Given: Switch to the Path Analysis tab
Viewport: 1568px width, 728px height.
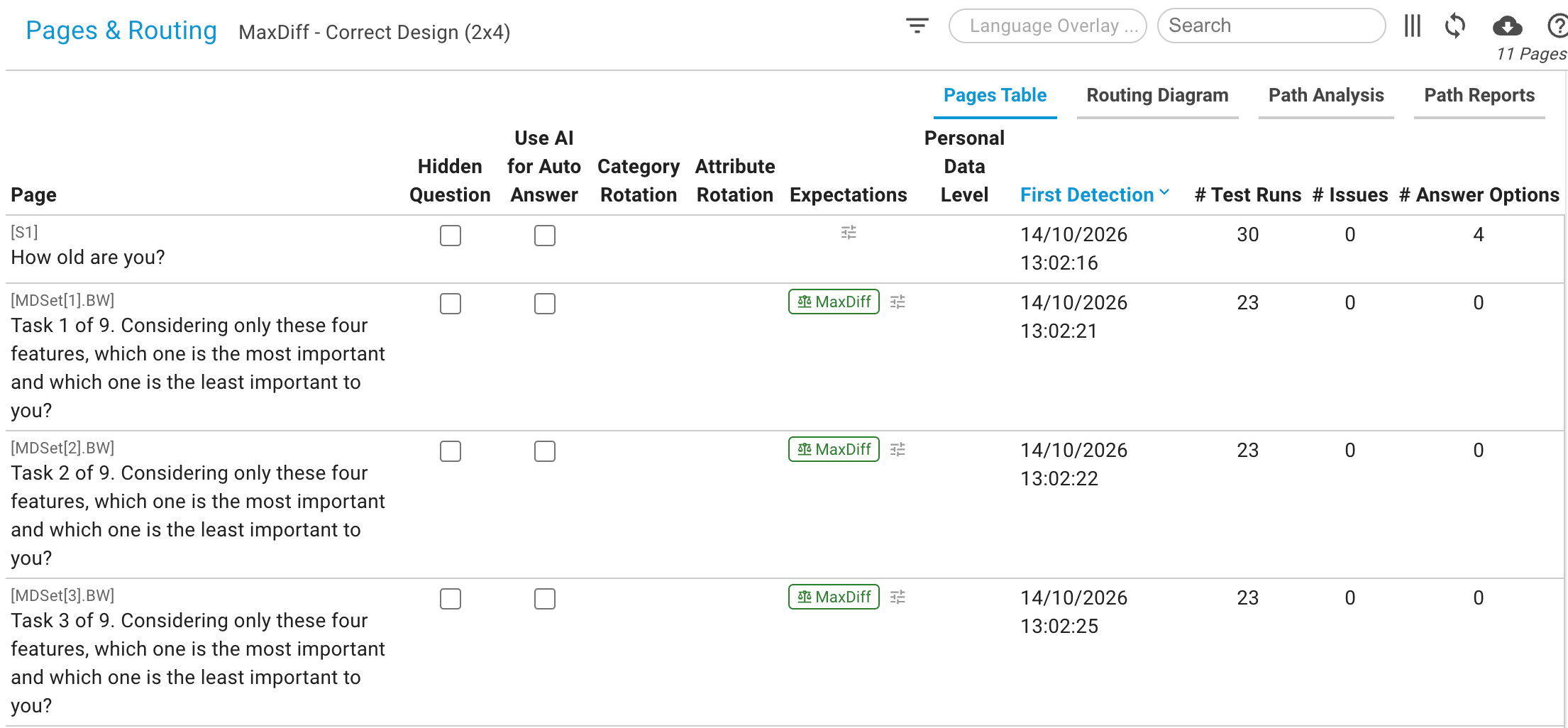Looking at the screenshot, I should point(1326,96).
